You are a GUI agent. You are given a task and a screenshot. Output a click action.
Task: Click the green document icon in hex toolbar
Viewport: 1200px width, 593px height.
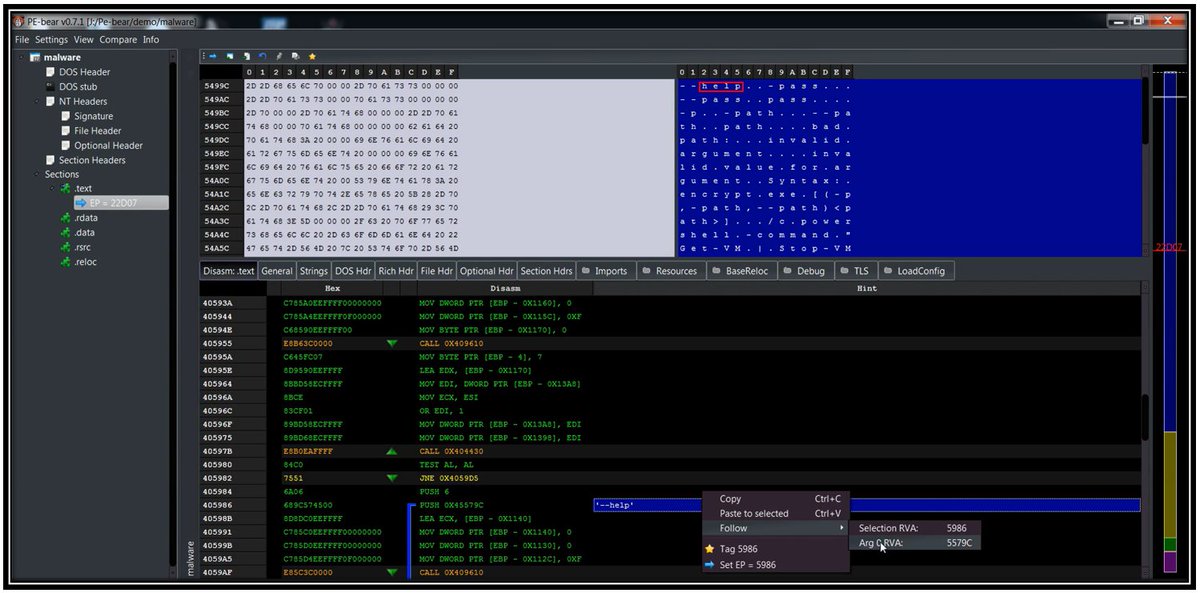(x=246, y=57)
